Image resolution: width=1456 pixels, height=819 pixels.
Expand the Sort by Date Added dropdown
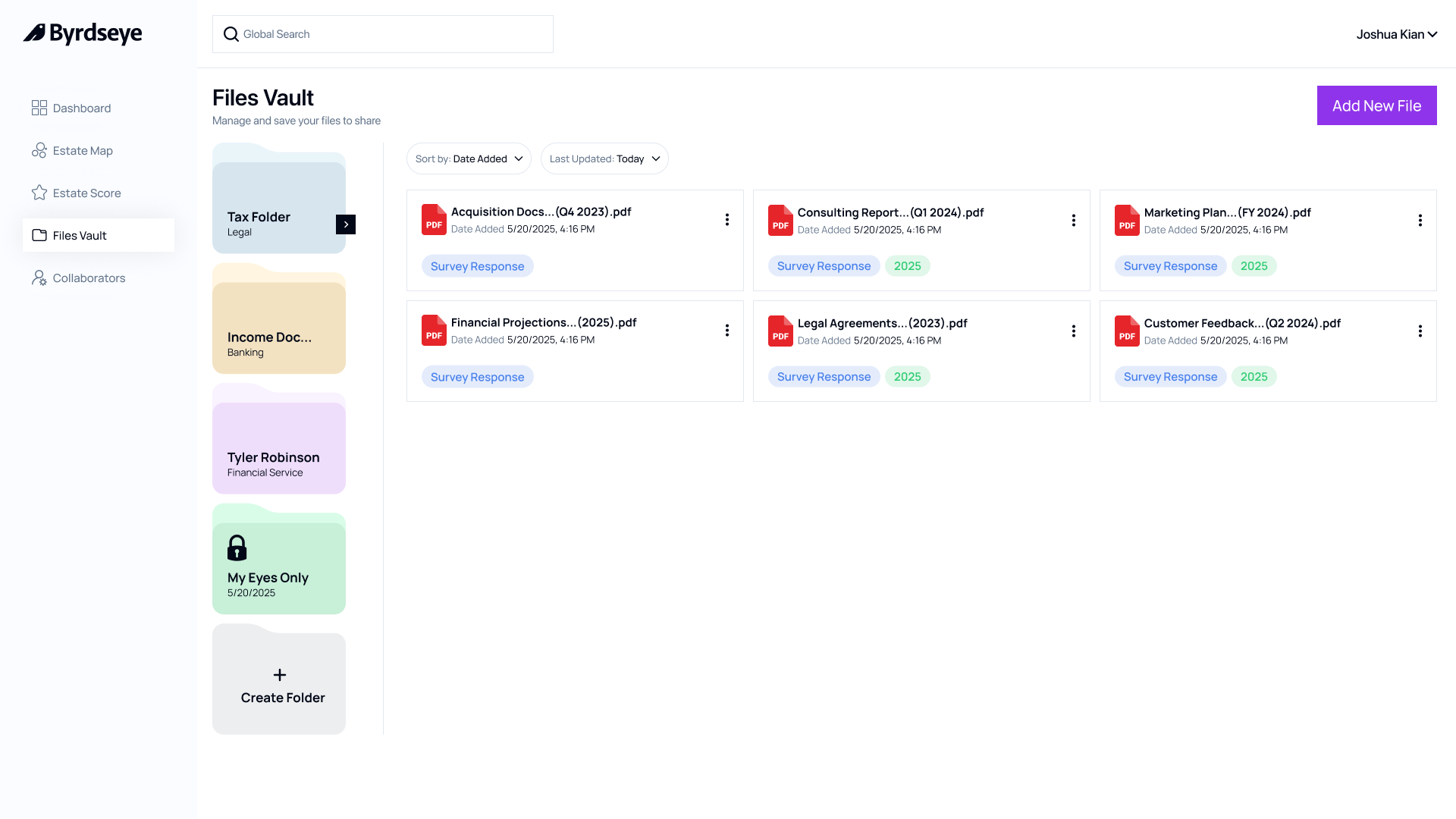point(469,158)
